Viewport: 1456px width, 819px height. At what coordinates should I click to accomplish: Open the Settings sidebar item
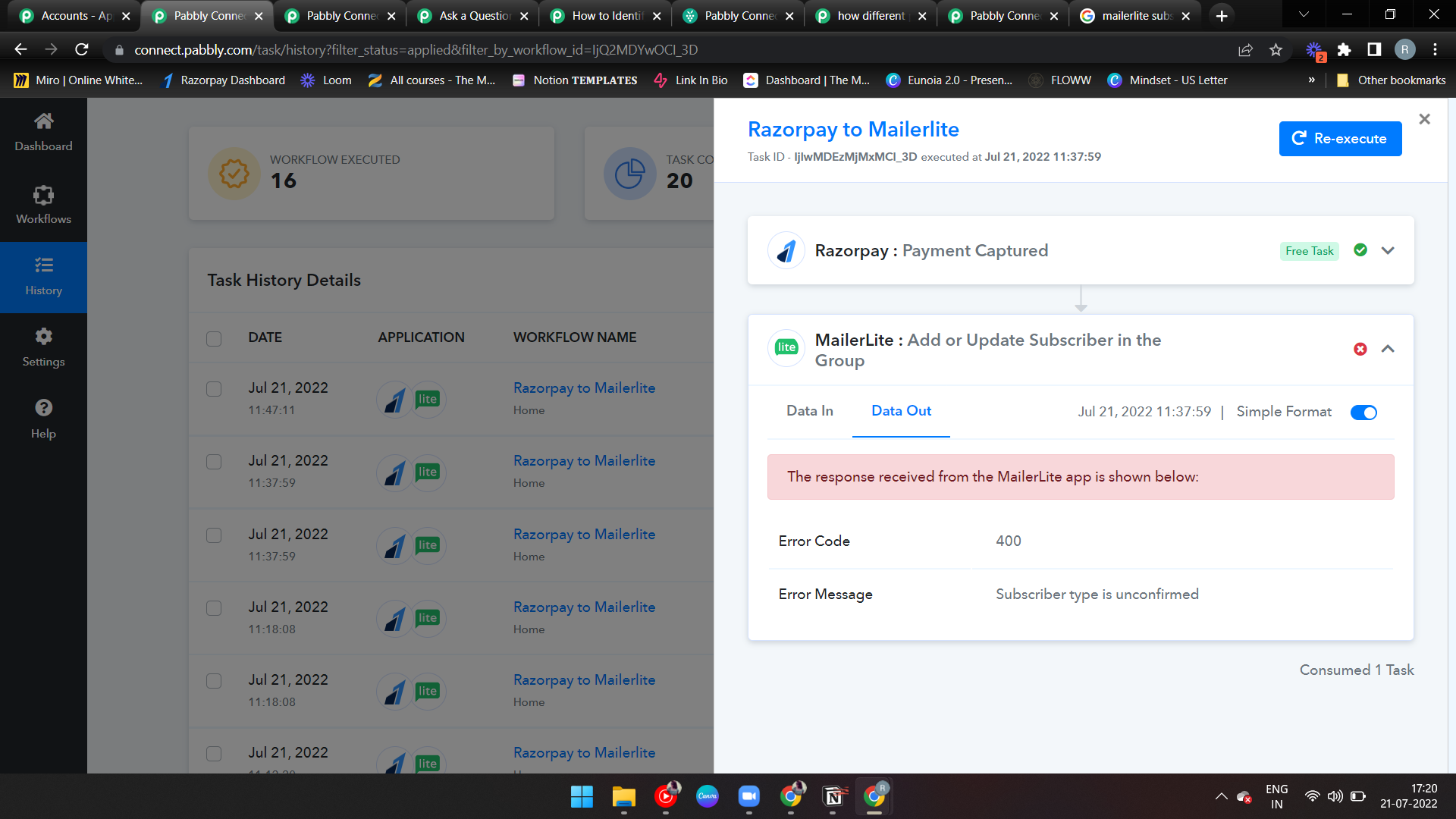(x=43, y=348)
